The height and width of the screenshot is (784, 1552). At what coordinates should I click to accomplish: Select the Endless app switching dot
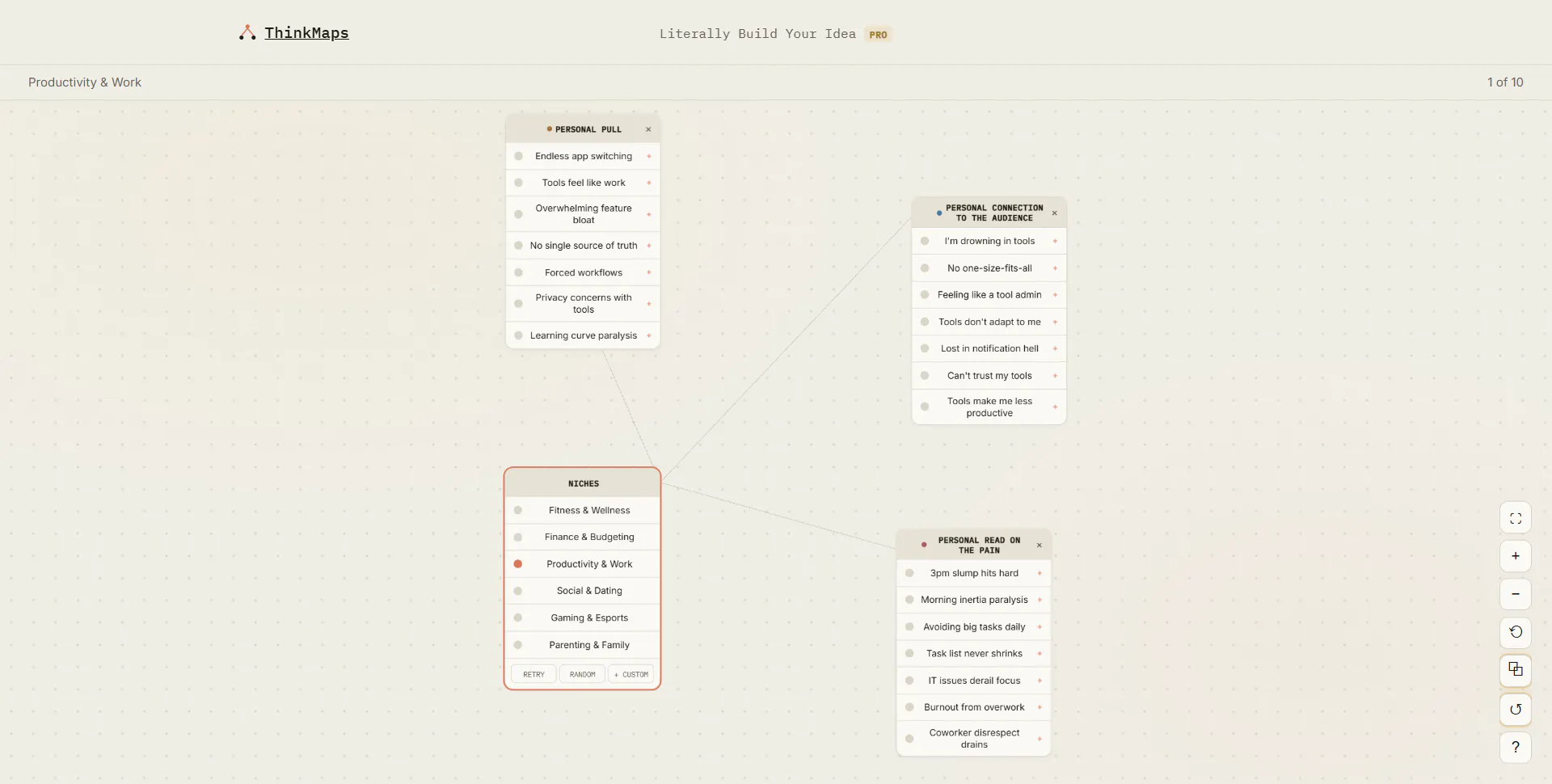[519, 156]
